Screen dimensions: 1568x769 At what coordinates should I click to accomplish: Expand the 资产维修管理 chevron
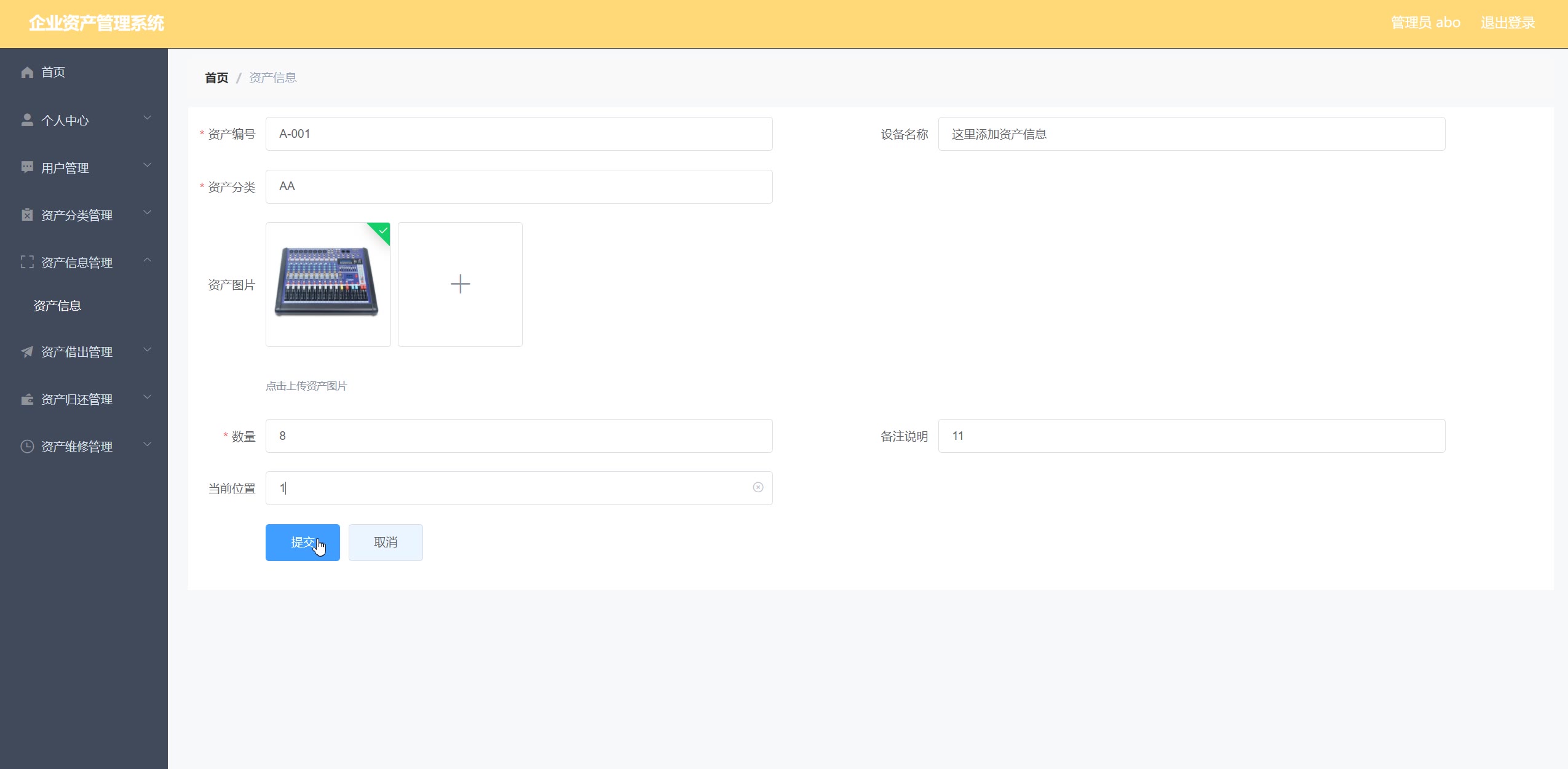click(147, 444)
